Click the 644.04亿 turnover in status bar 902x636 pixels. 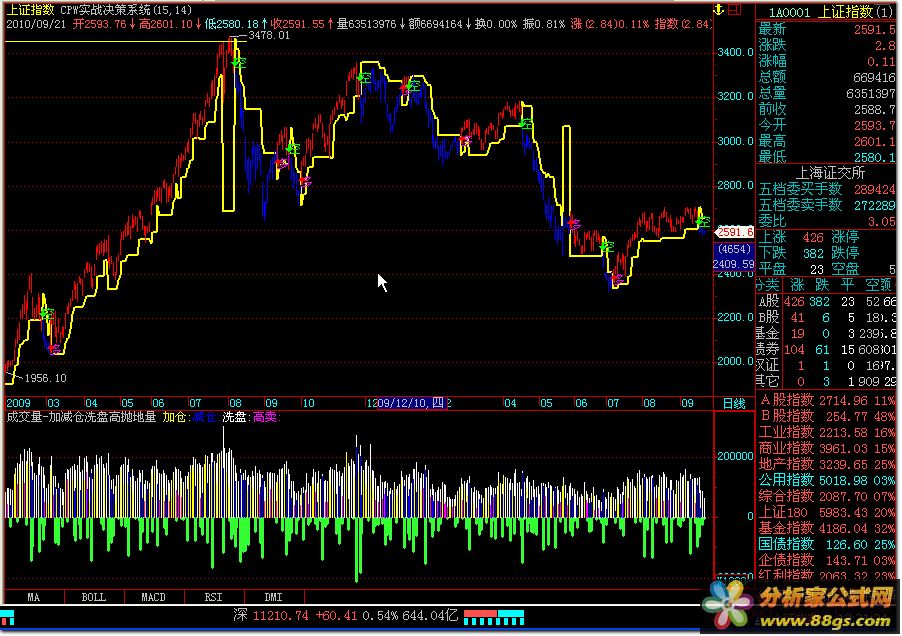click(x=430, y=616)
